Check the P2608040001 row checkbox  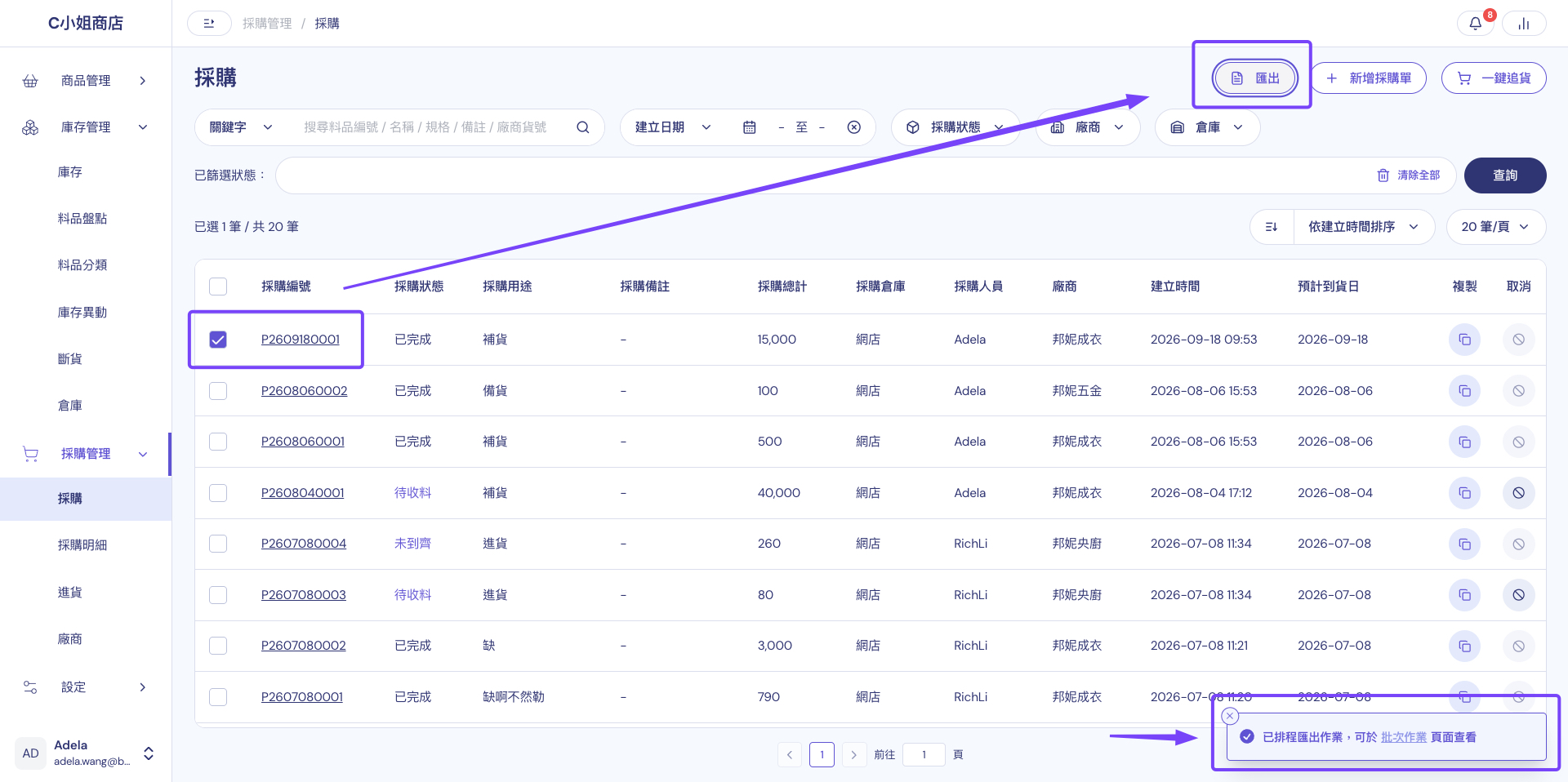[x=218, y=493]
